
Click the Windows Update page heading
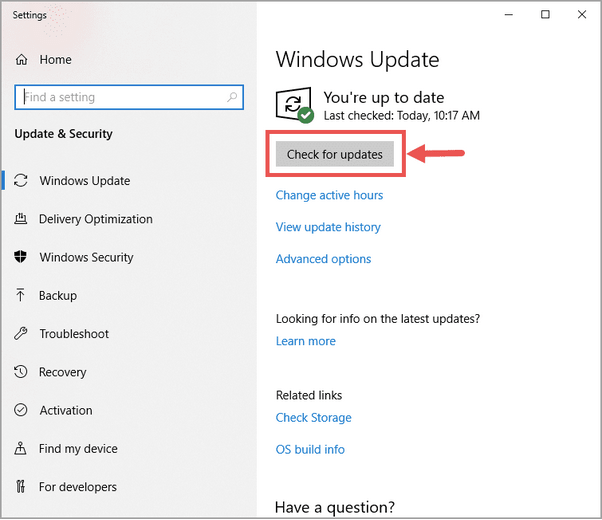pos(357,60)
